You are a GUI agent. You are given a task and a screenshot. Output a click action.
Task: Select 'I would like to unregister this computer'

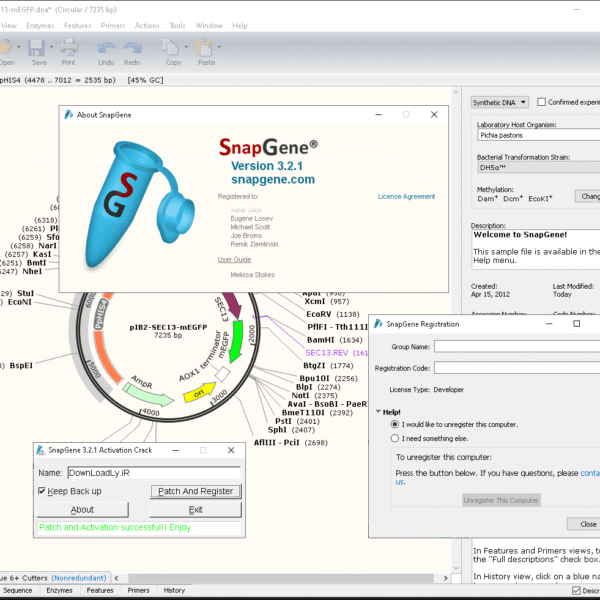tap(394, 424)
